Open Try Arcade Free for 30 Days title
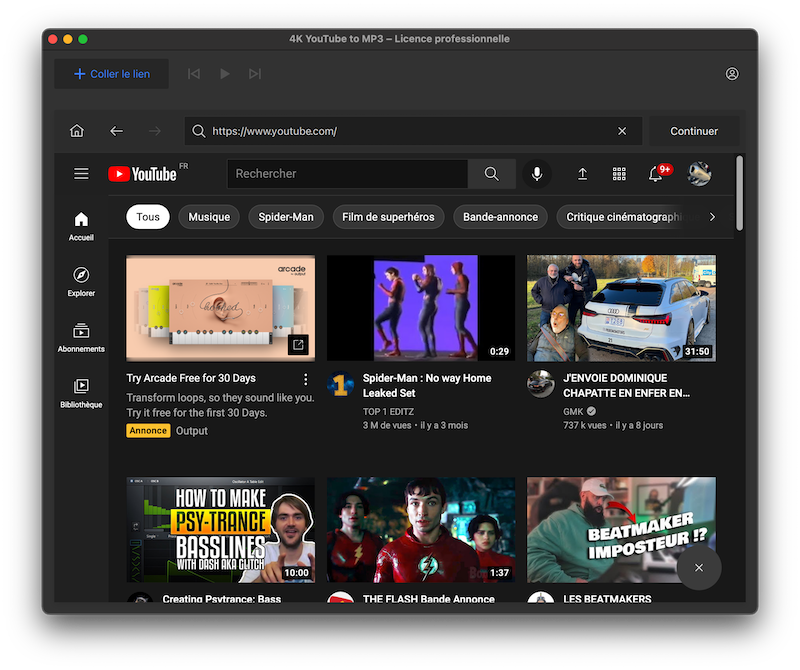Viewport: 800px width, 670px height. (x=191, y=378)
